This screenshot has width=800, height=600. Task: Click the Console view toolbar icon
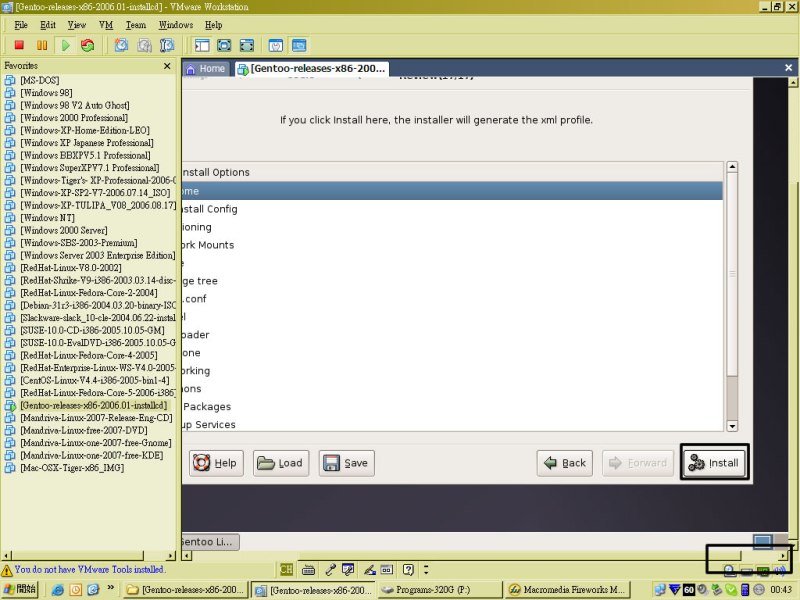[299, 45]
